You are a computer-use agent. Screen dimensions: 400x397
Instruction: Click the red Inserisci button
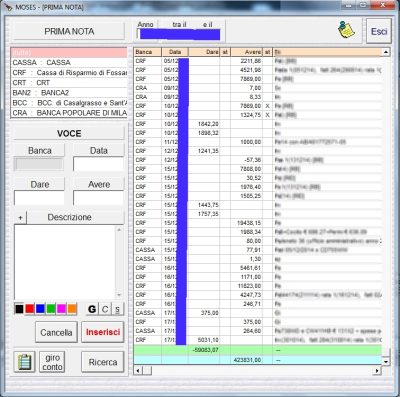103,332
